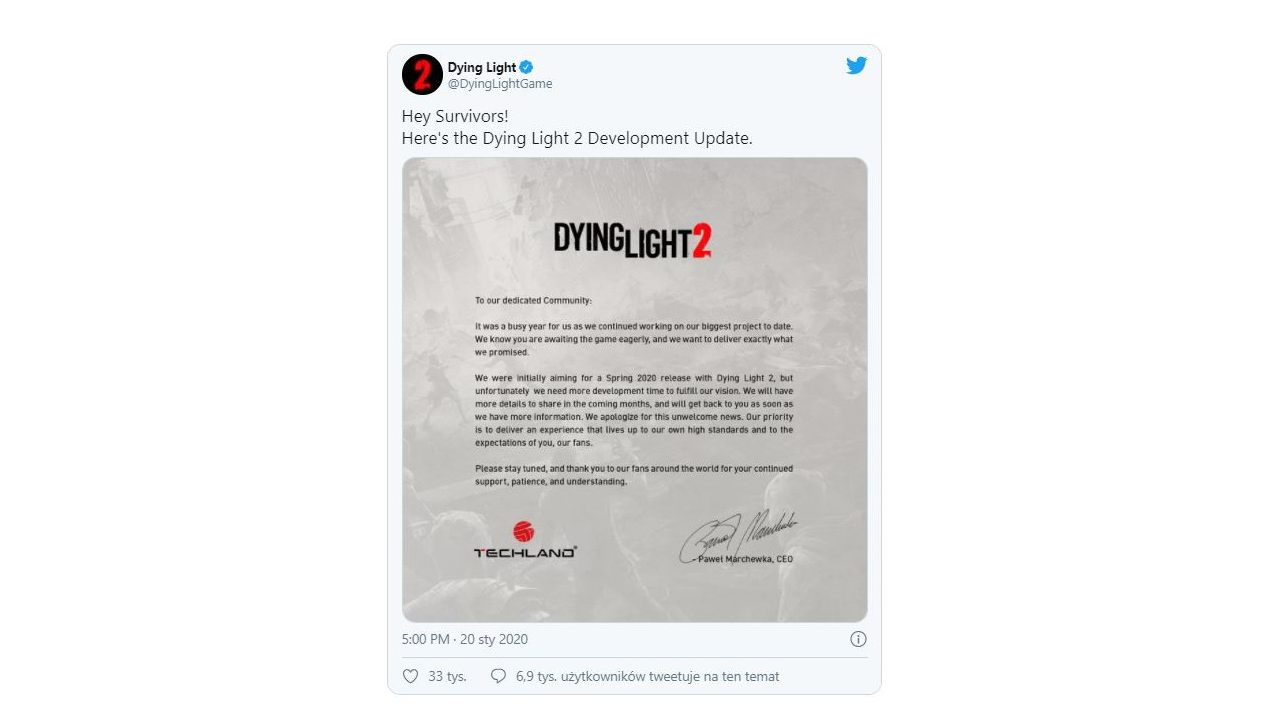Image resolution: width=1277 pixels, height=718 pixels.
Task: Open "6,9 tys. użytkowników tweetuje" link
Action: click(647, 676)
